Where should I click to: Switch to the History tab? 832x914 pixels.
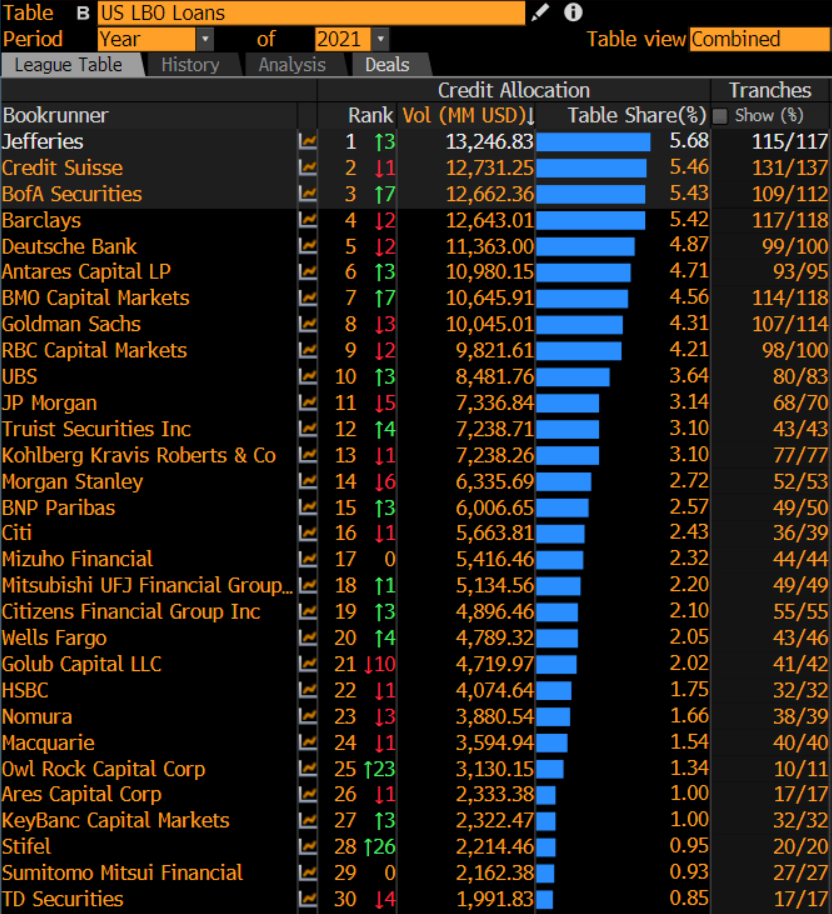pos(190,65)
